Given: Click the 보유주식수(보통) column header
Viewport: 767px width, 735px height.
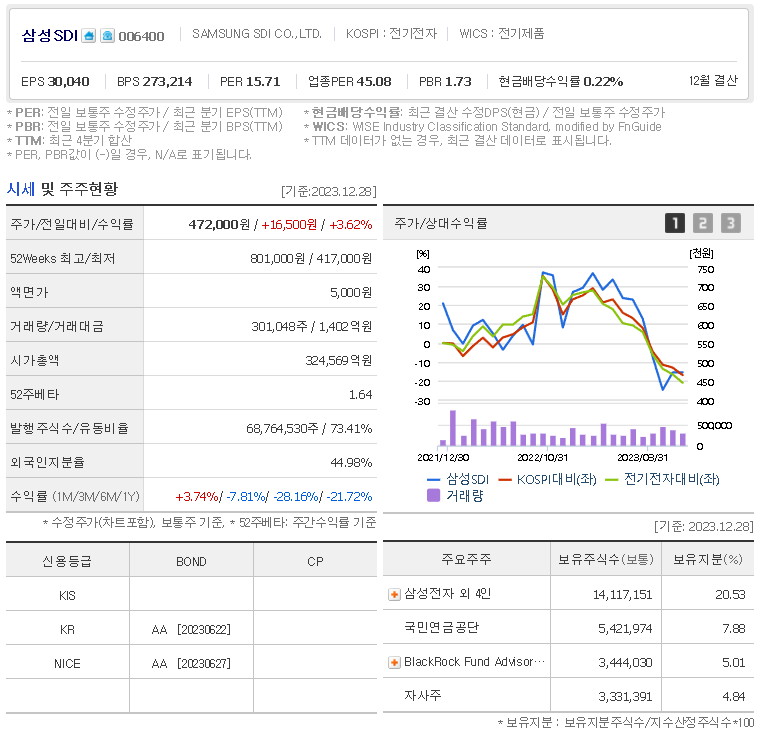Looking at the screenshot, I should point(606,559).
